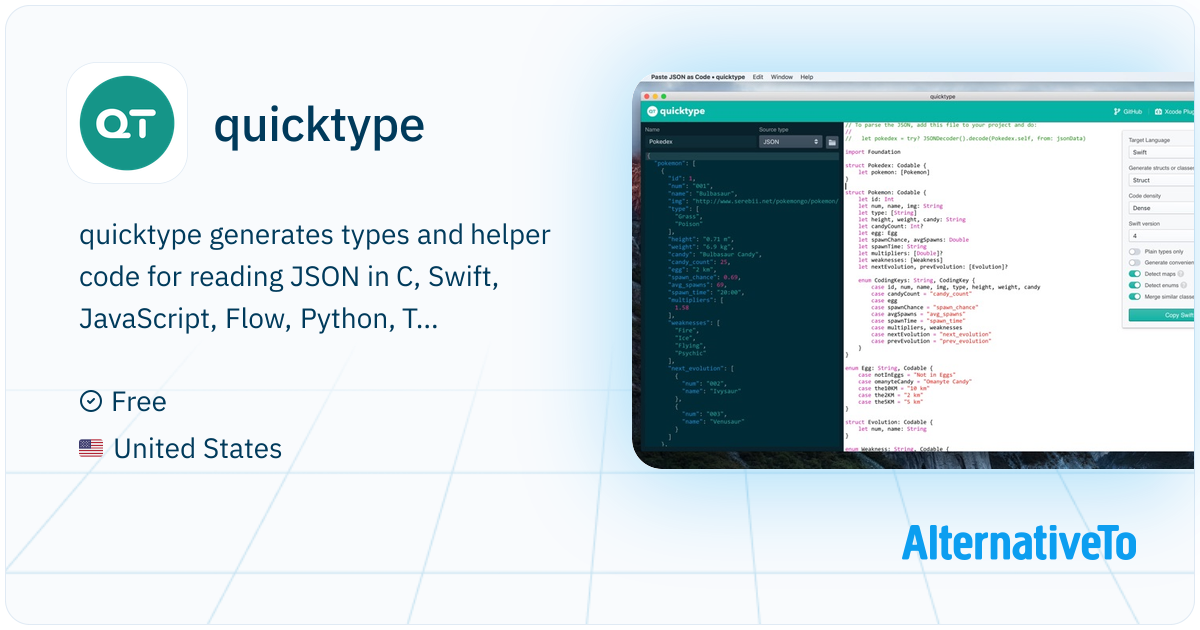The width and height of the screenshot is (1200, 630).
Task: Click the GitHub branch icon
Action: (x=1117, y=111)
